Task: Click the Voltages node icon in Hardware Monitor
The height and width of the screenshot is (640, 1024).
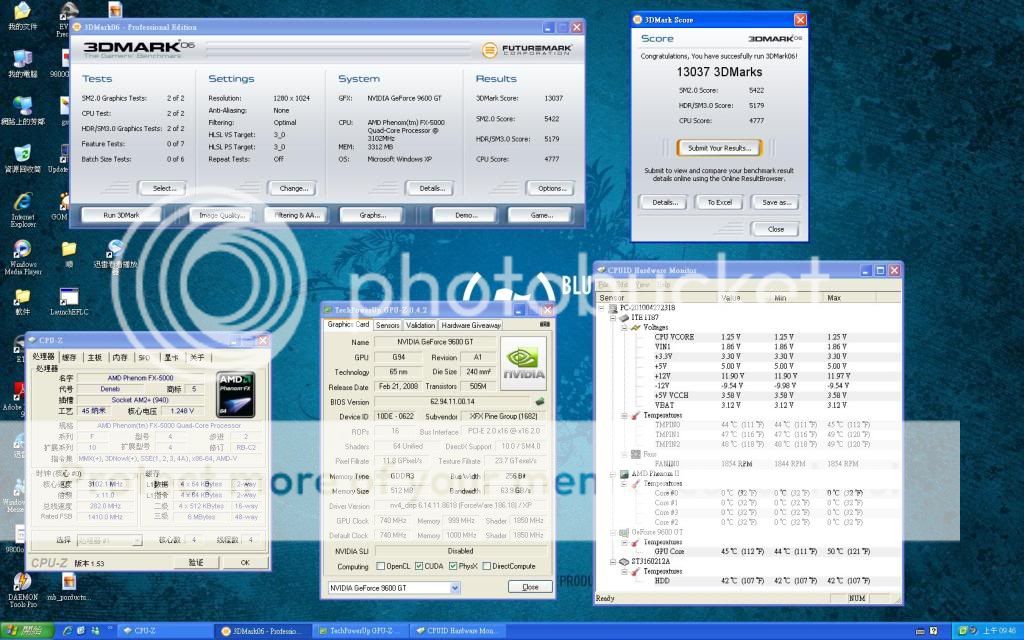Action: pyautogui.click(x=635, y=327)
